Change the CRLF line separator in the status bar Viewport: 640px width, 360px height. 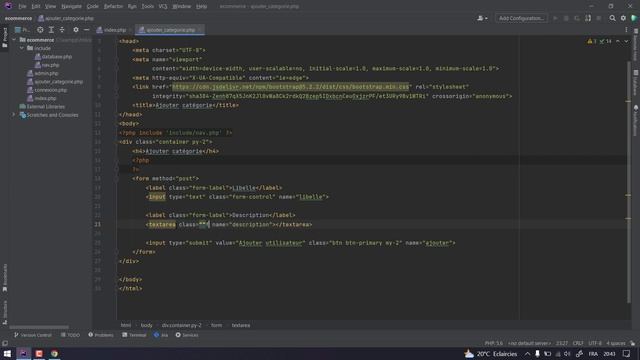pyautogui.click(x=578, y=343)
